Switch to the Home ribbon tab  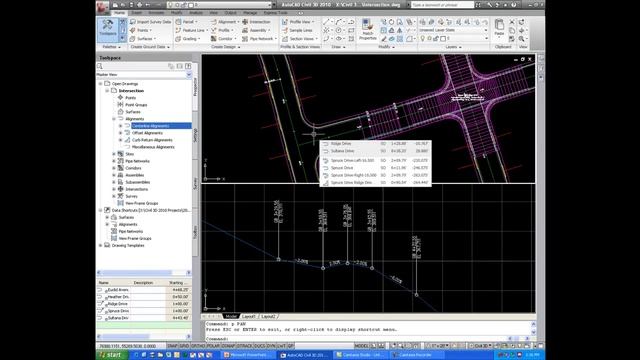[x=119, y=13]
